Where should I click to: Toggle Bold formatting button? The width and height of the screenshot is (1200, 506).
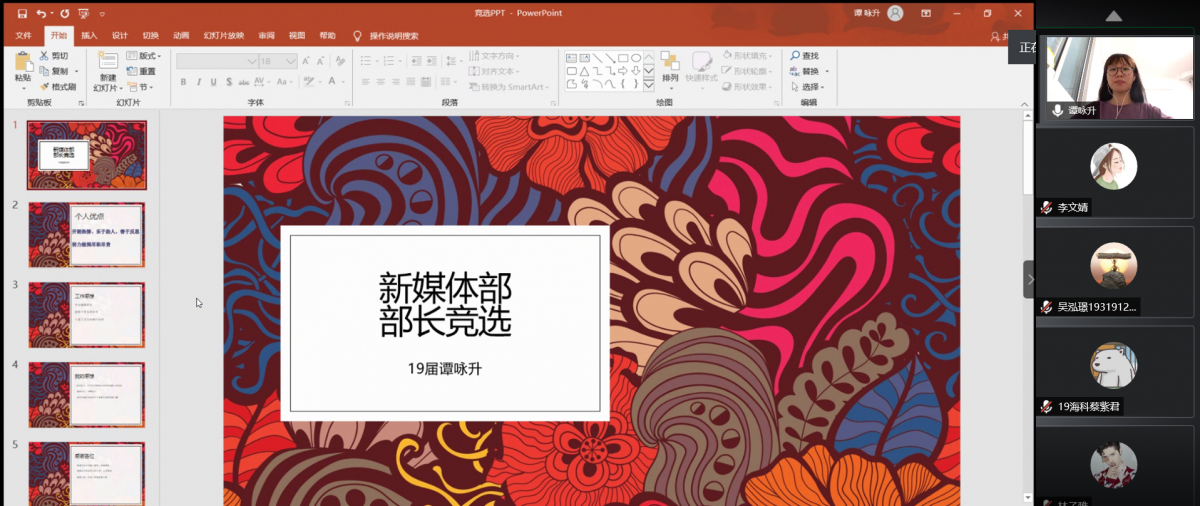click(x=183, y=82)
